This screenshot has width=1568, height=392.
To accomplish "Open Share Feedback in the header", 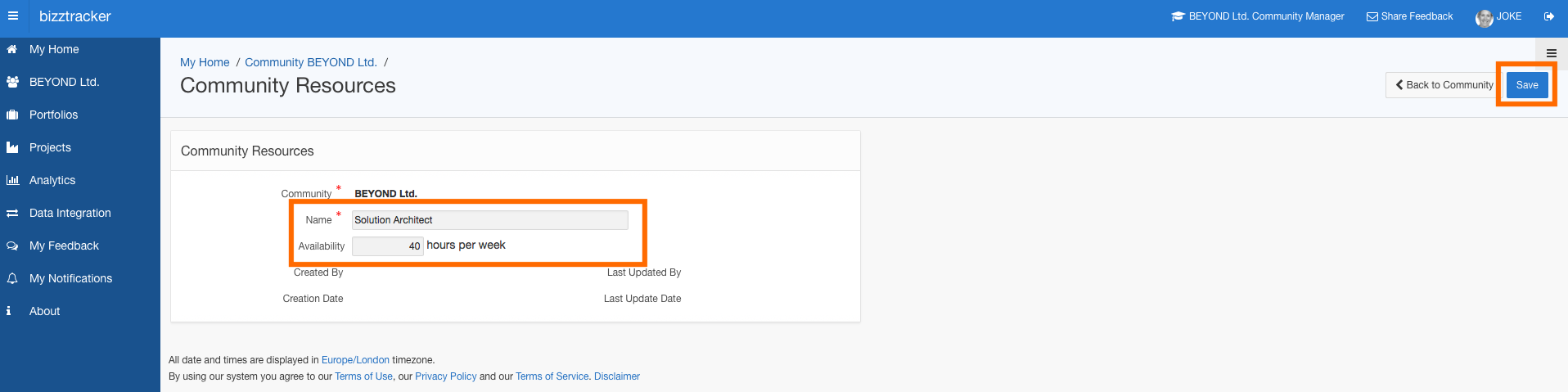I will (1417, 16).
